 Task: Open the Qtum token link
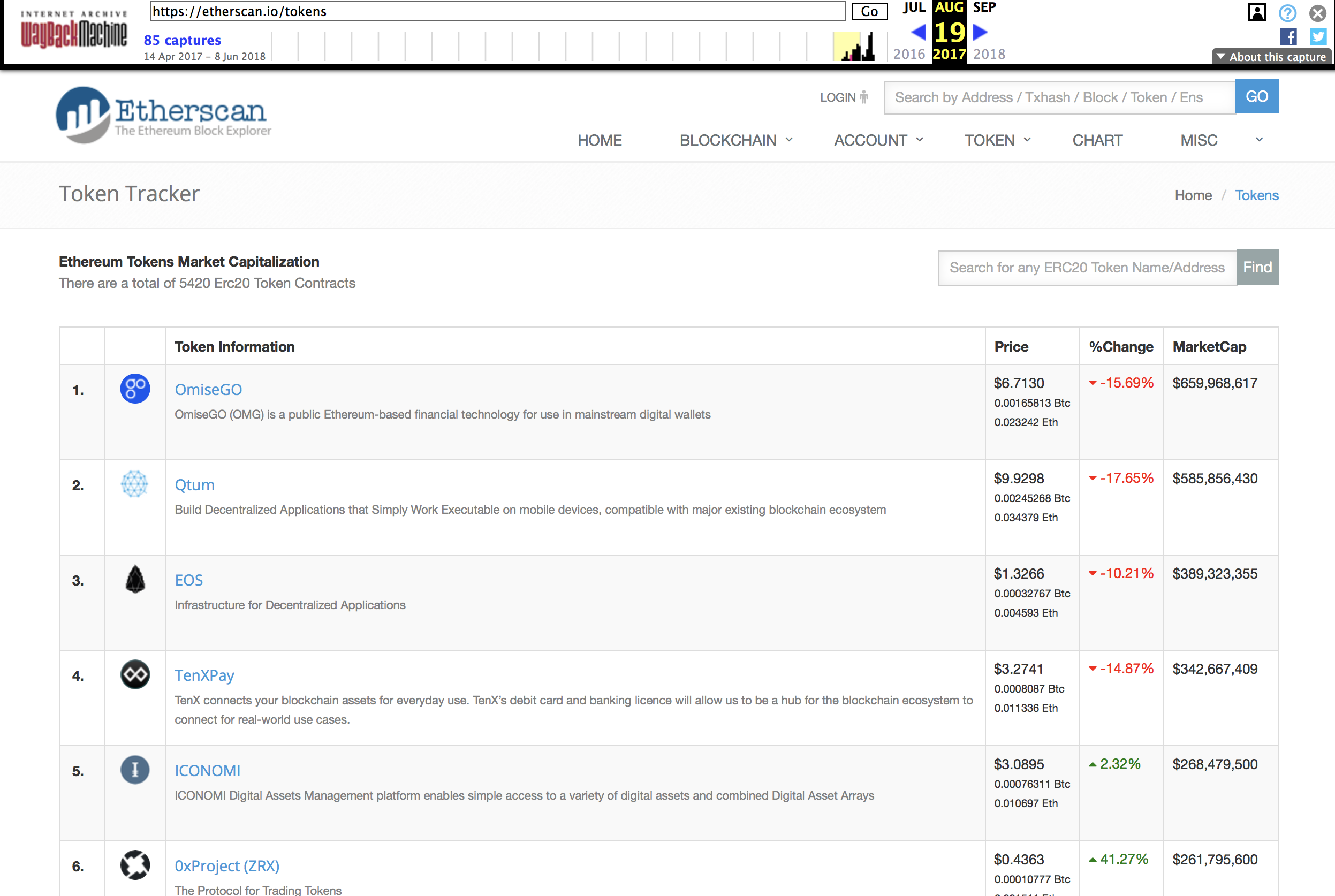194,485
